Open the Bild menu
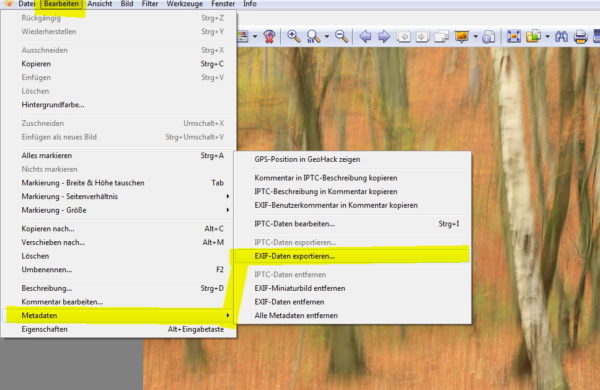 (127, 4)
